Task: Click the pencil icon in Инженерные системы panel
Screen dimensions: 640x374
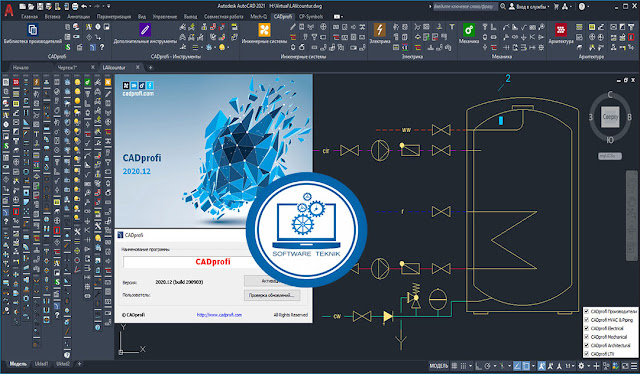Action: point(293,27)
